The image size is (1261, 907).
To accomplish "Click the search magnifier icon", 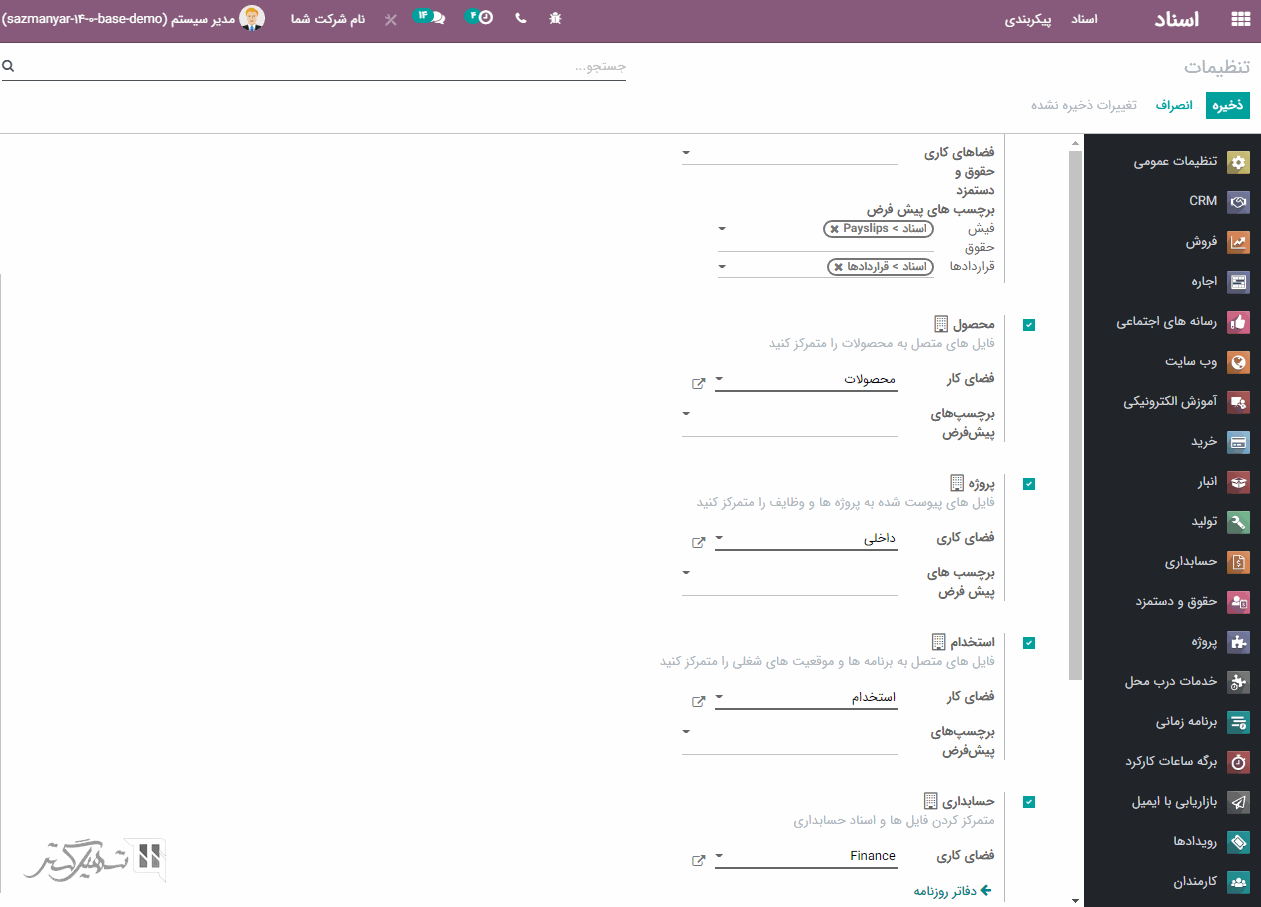I will point(8,66).
